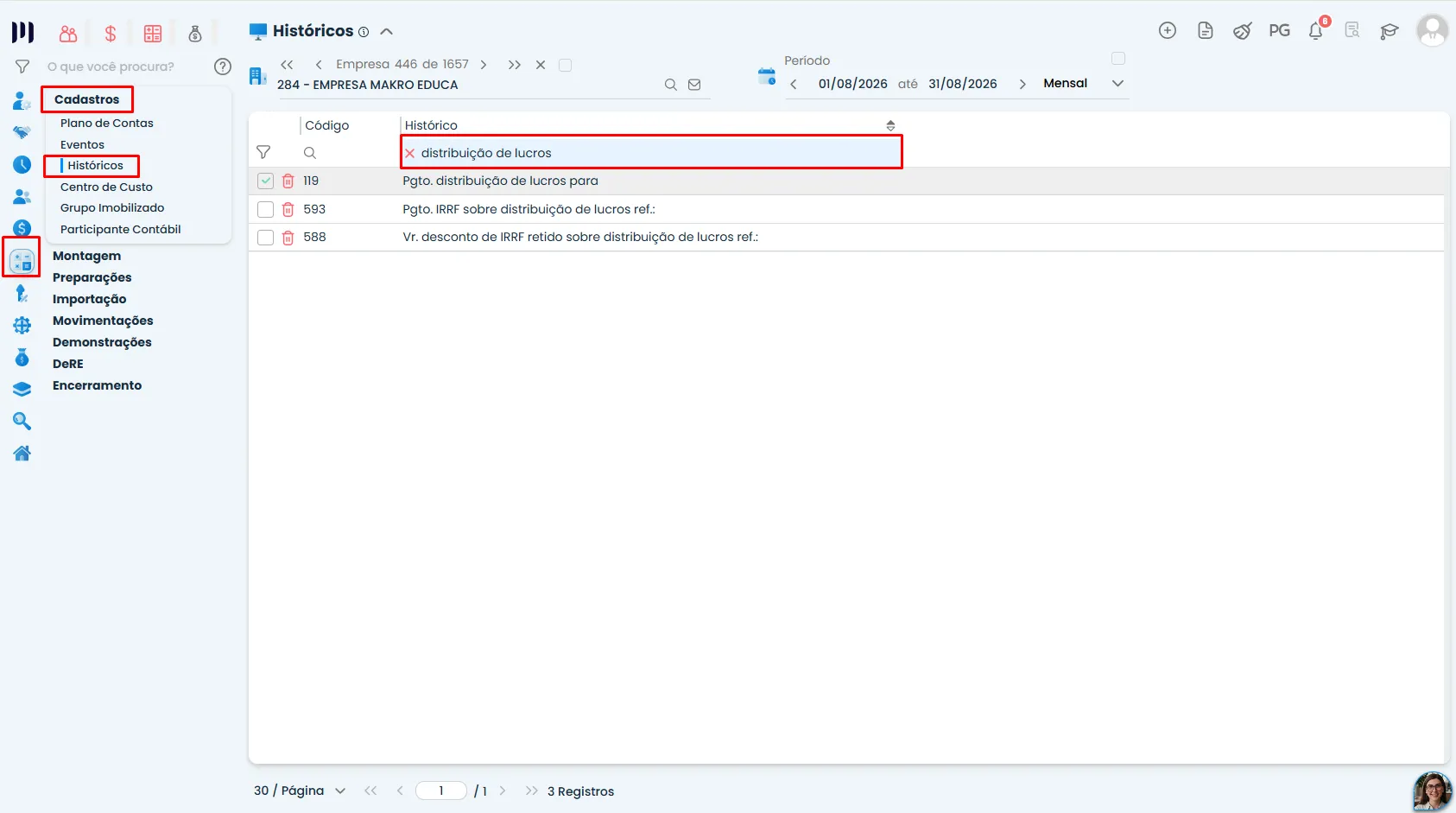The image size is (1456, 813).
Task: Open the document icon in top toolbar
Action: pyautogui.click(x=1206, y=31)
